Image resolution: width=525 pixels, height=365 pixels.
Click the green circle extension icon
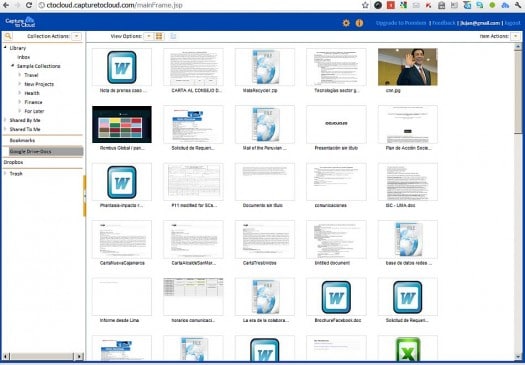(x=492, y=5)
